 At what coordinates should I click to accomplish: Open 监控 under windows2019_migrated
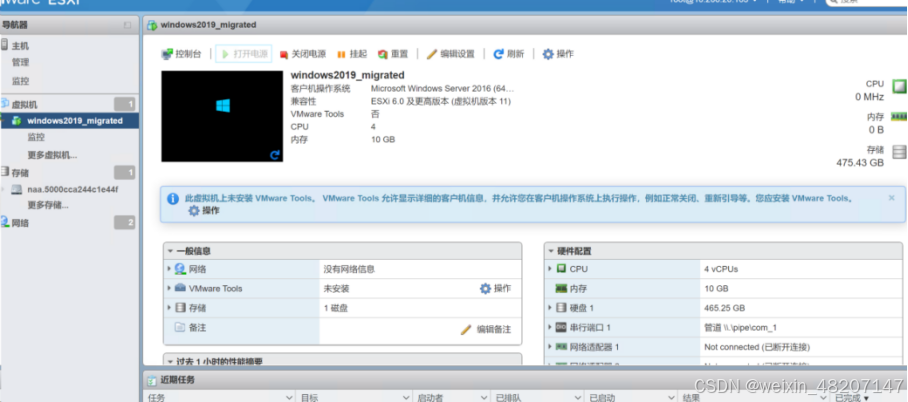click(x=36, y=137)
